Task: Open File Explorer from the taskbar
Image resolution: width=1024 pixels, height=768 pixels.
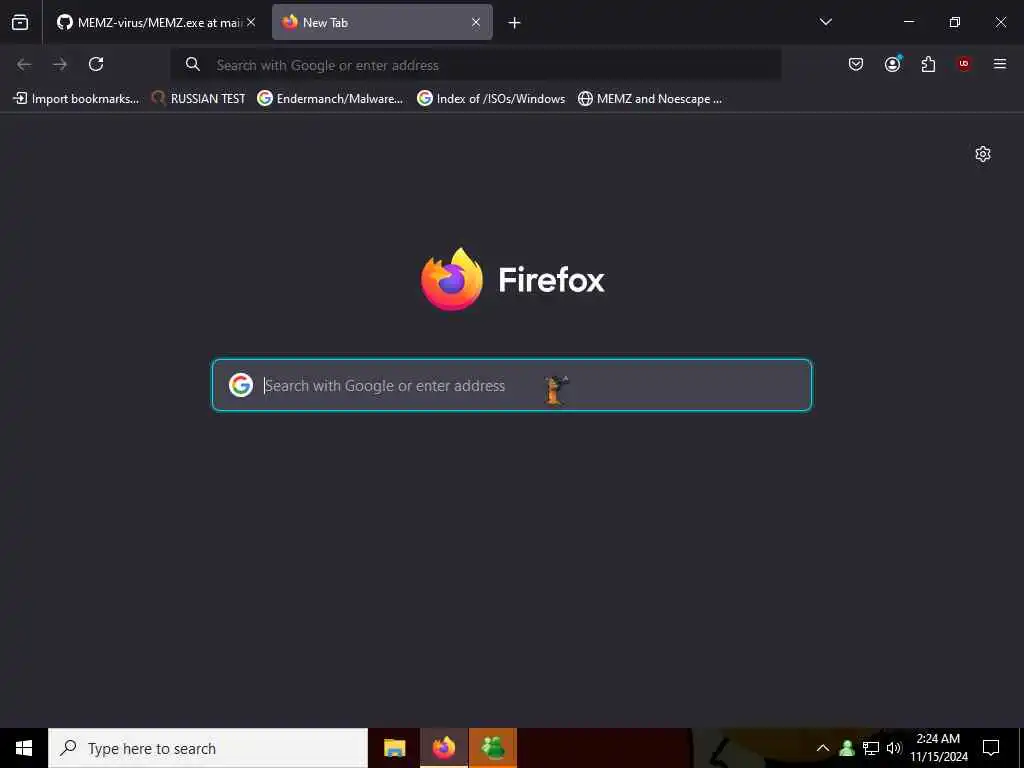Action: point(394,748)
